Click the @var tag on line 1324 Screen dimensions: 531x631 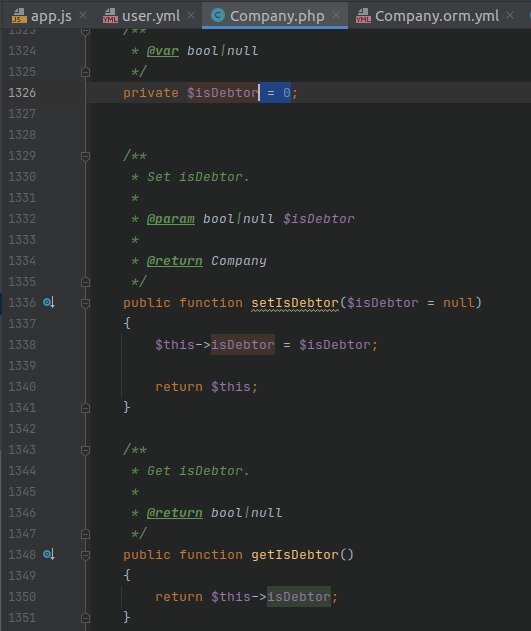[163, 51]
